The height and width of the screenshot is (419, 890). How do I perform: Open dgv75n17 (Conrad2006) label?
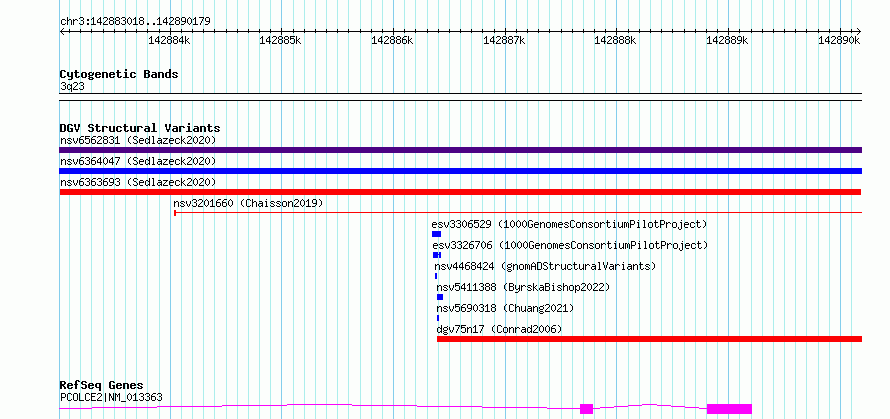point(499,329)
